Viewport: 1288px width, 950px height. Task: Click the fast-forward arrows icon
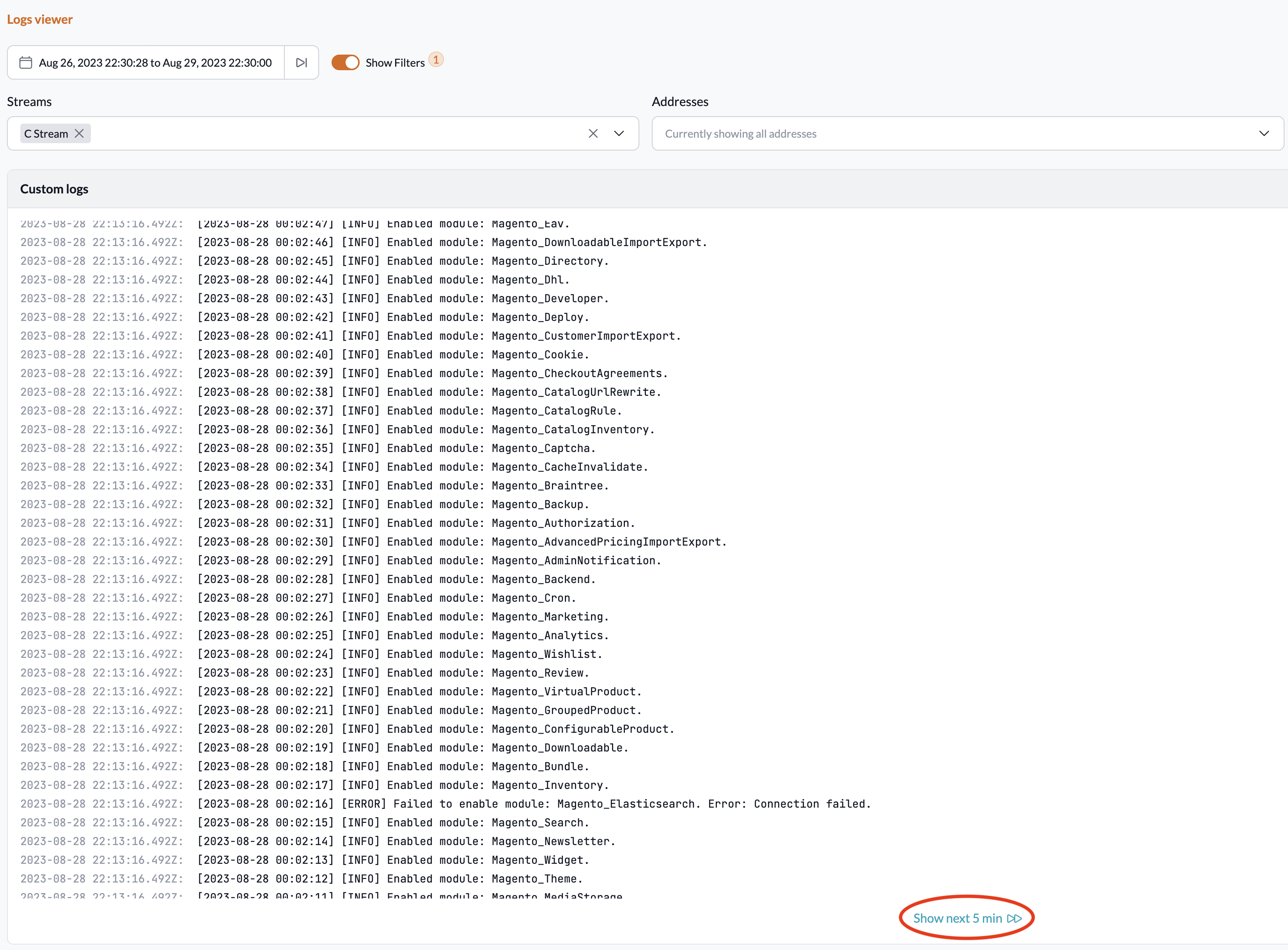coord(1015,918)
